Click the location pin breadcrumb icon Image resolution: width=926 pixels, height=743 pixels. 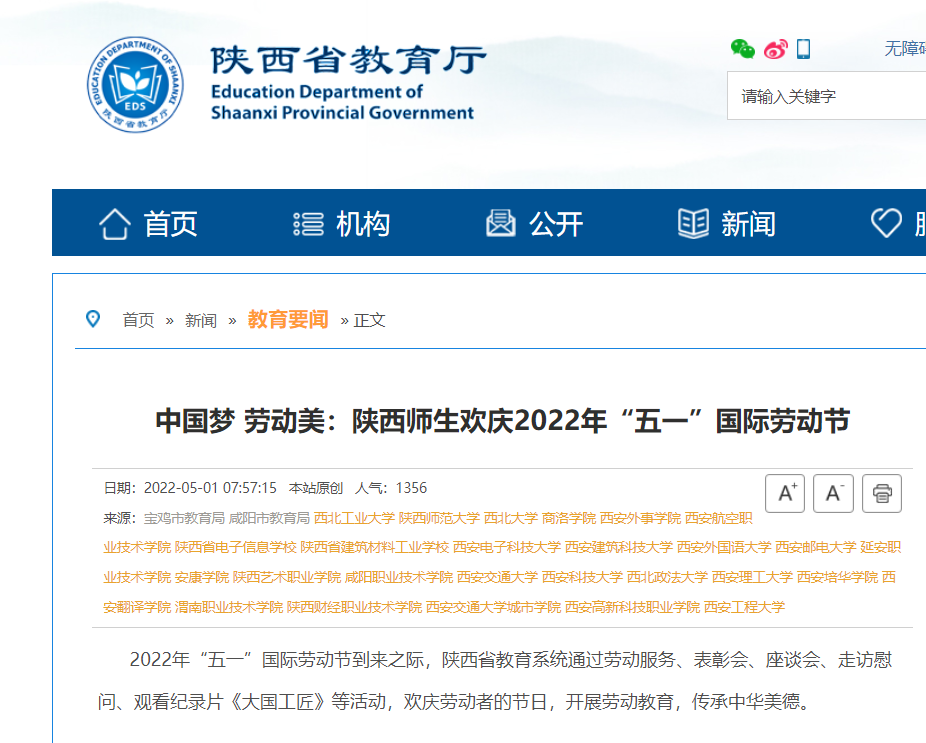[93, 319]
